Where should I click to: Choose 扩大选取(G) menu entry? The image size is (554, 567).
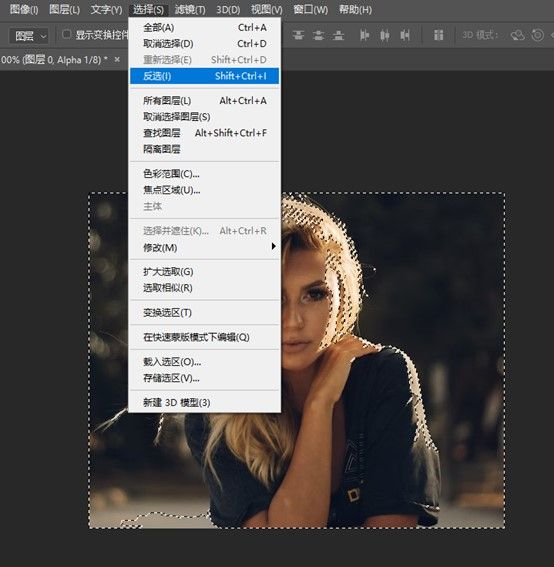[205, 272]
